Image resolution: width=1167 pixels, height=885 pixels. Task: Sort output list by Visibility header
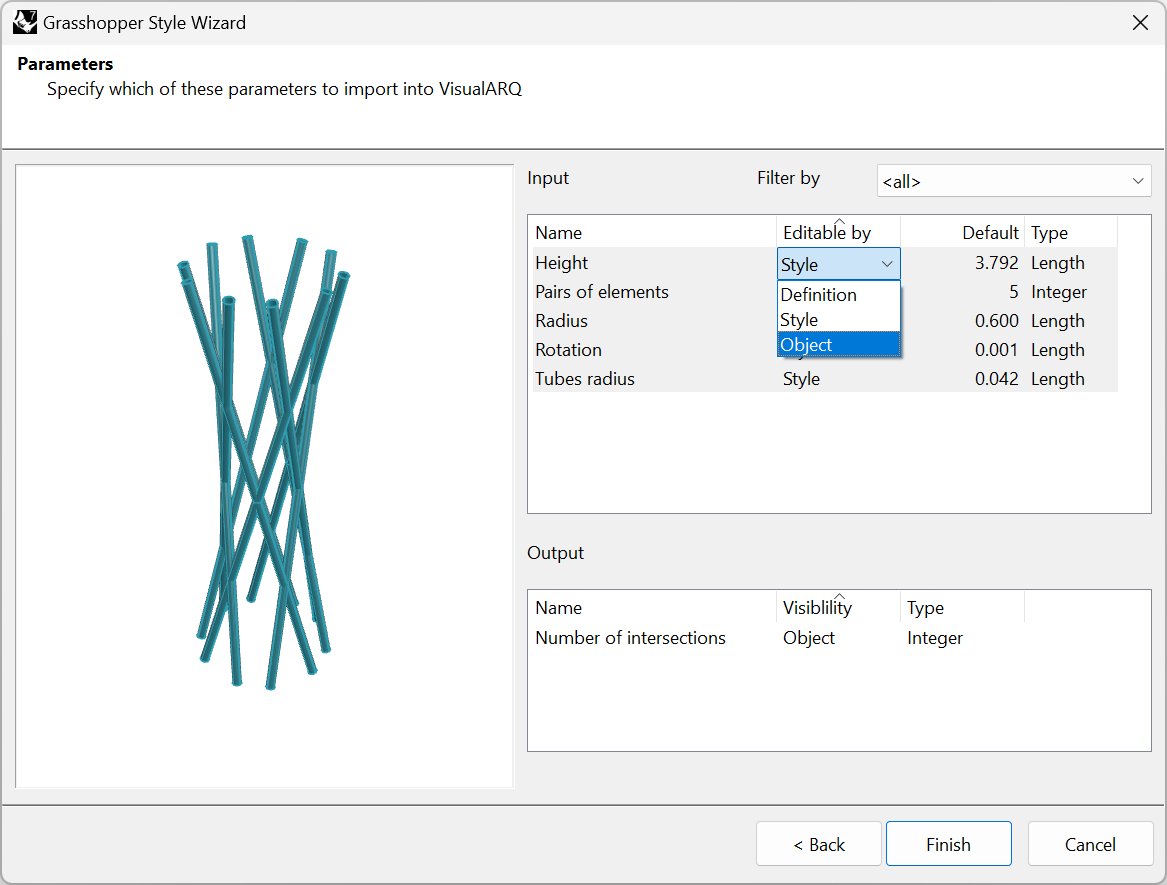[839, 608]
